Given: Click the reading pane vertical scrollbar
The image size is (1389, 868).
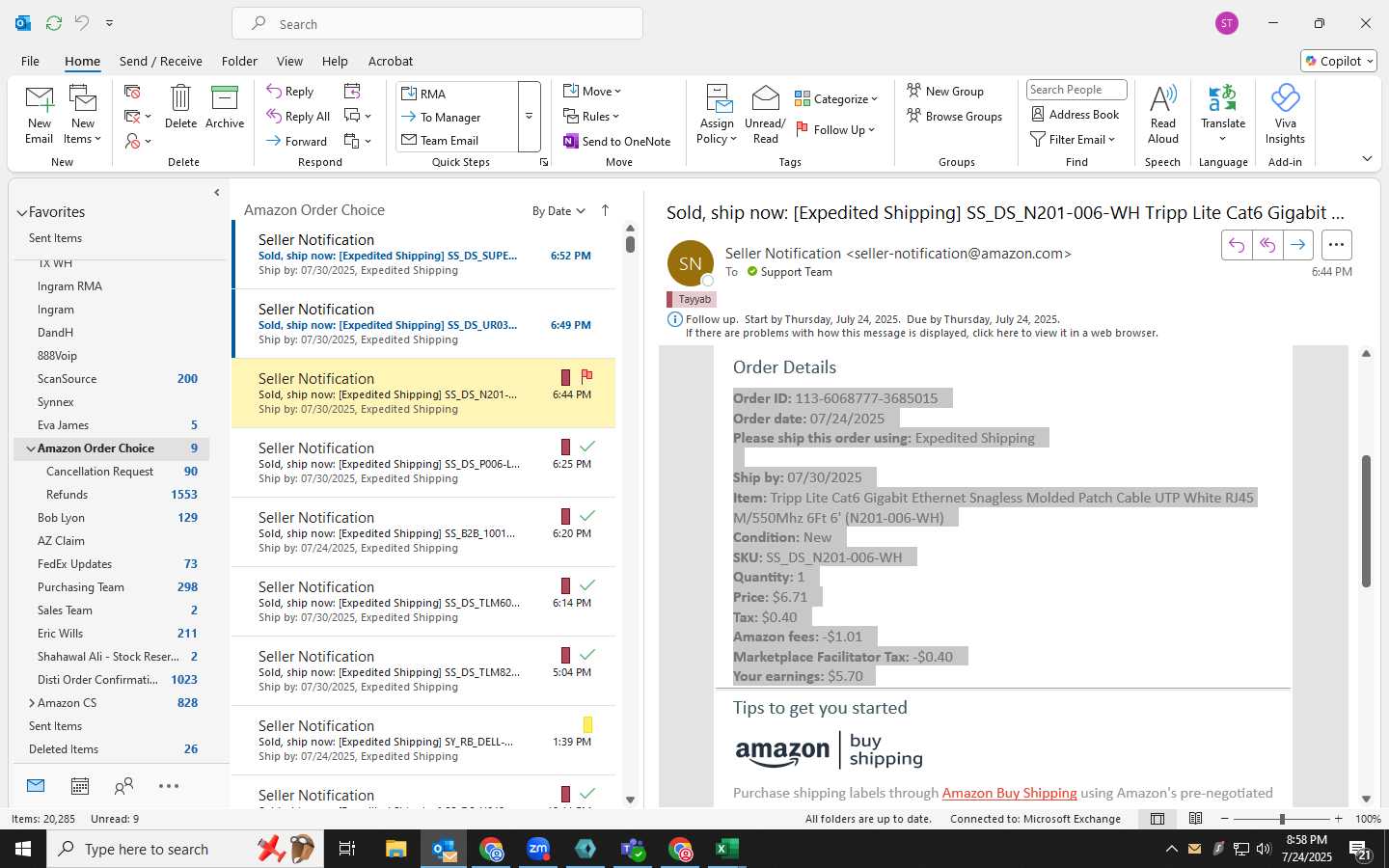Looking at the screenshot, I should pyautogui.click(x=1366, y=521).
